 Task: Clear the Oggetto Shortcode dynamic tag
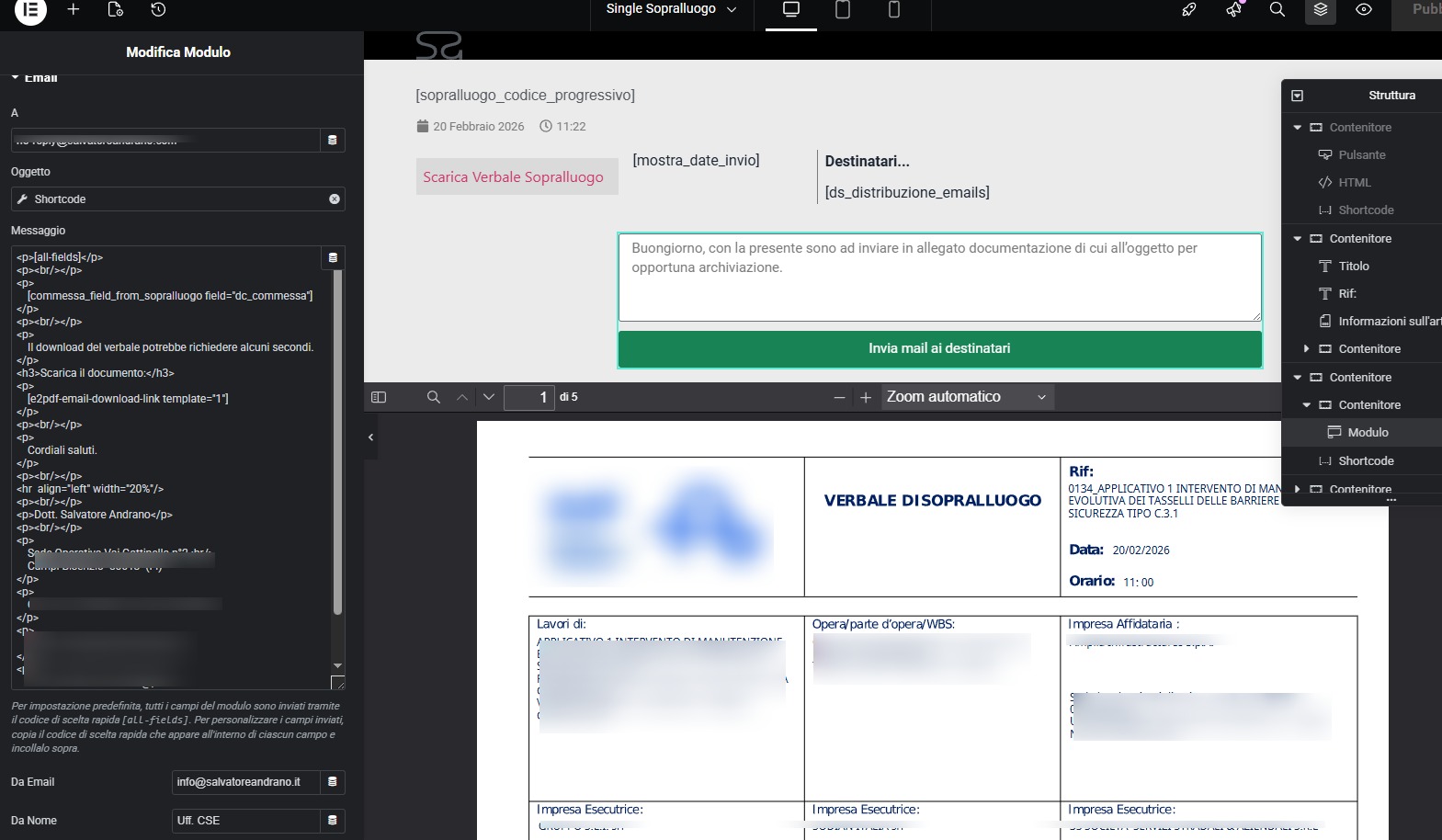(335, 199)
